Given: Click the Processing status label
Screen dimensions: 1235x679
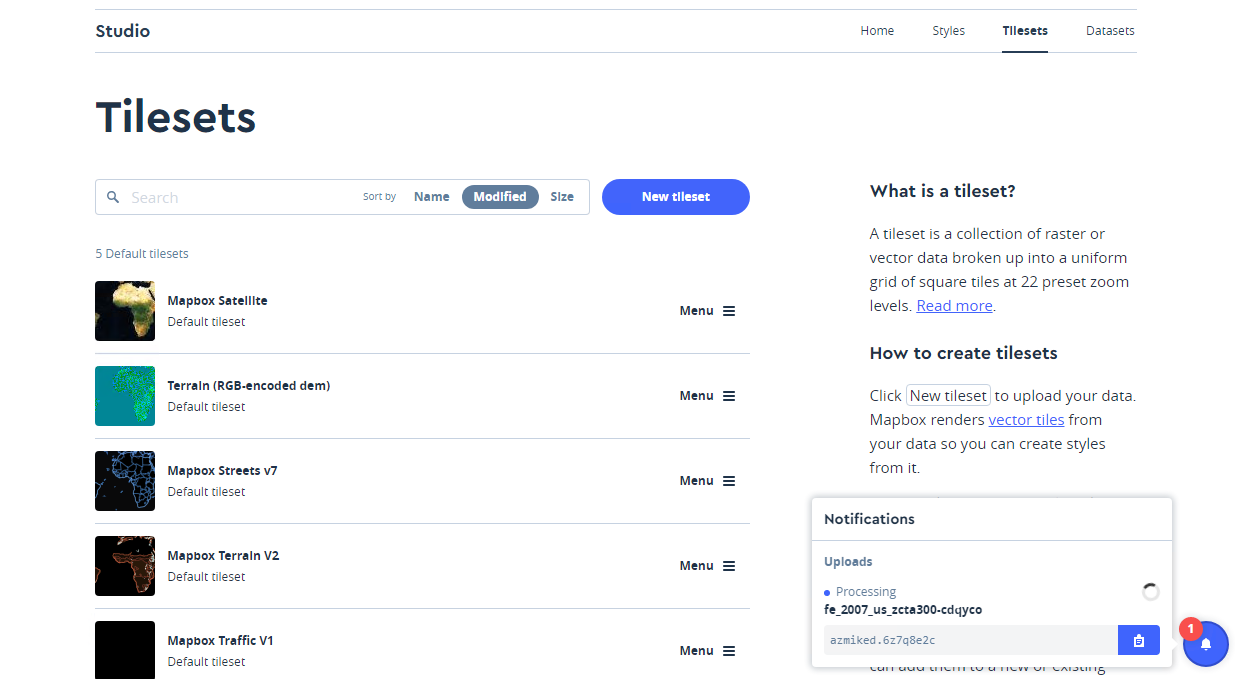Looking at the screenshot, I should click(866, 592).
